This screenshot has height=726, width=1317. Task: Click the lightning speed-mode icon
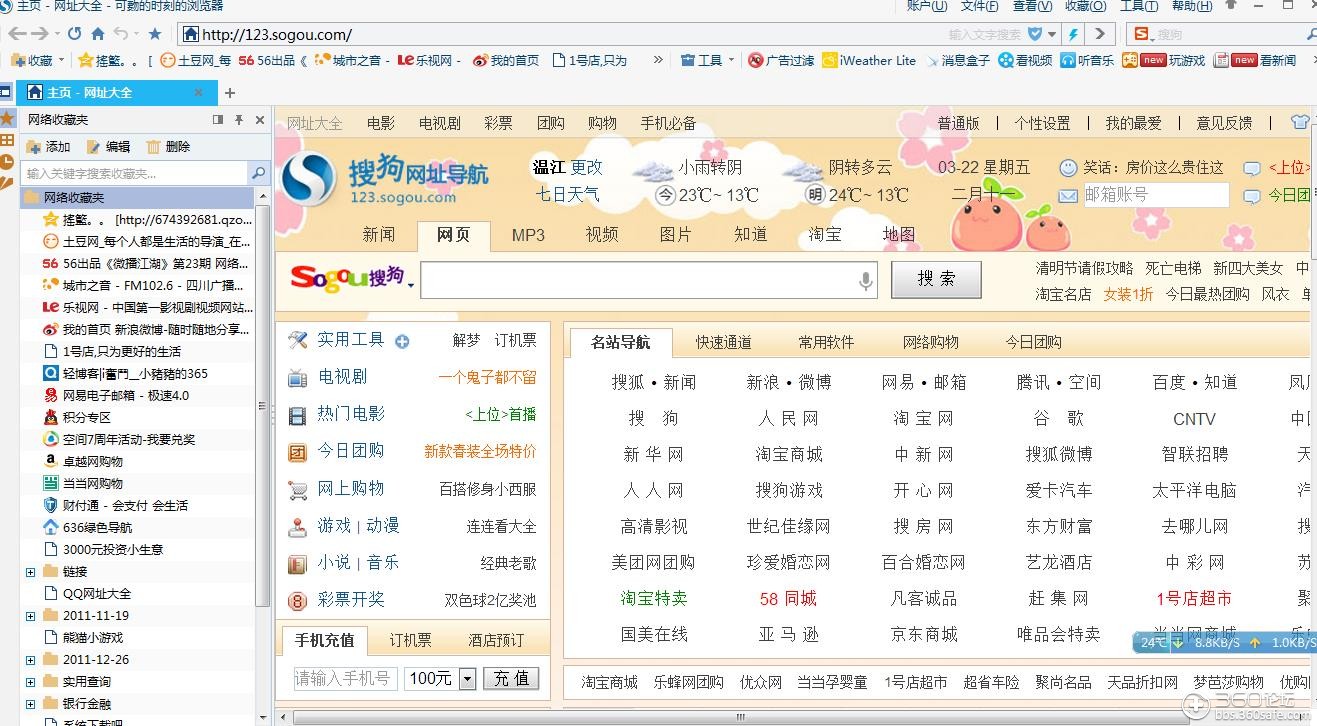tap(1072, 34)
